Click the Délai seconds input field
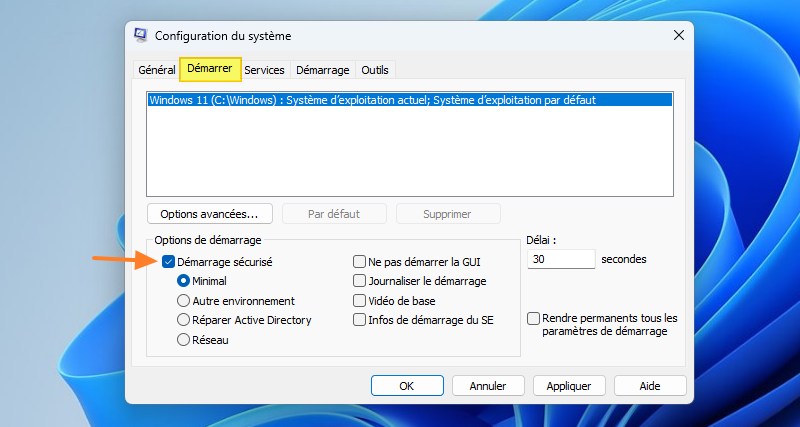800x427 pixels. [x=561, y=259]
